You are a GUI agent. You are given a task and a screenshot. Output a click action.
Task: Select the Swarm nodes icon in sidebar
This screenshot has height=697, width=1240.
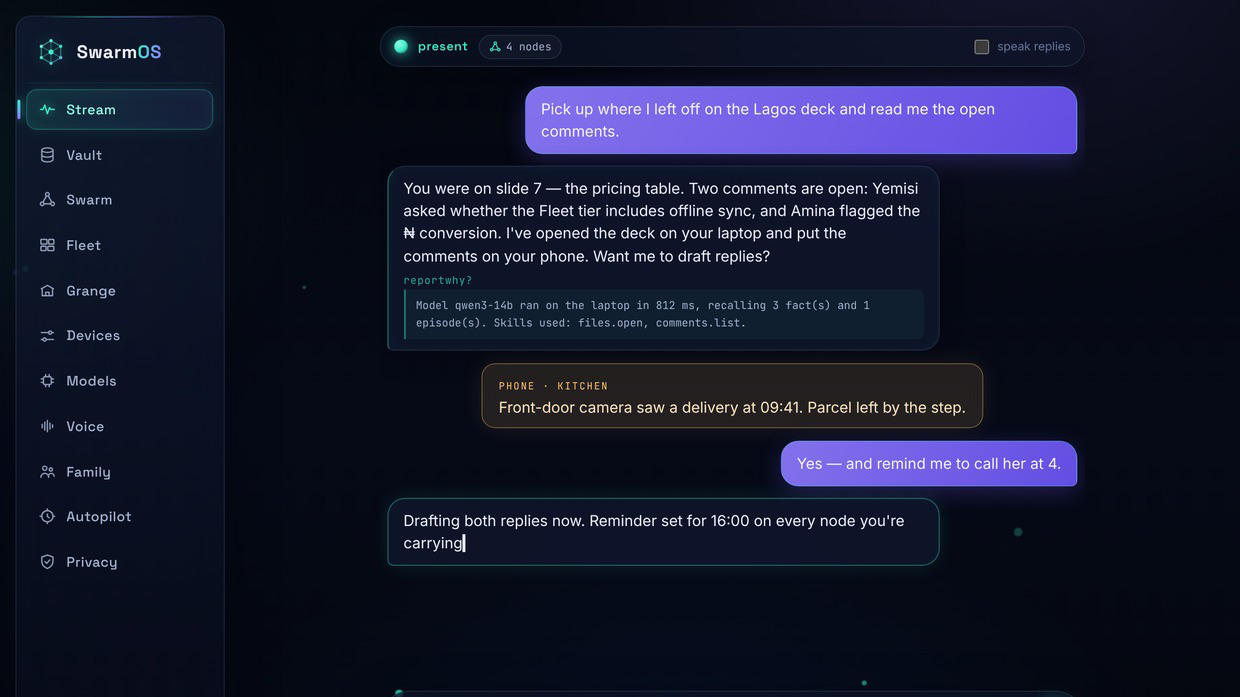pos(47,200)
